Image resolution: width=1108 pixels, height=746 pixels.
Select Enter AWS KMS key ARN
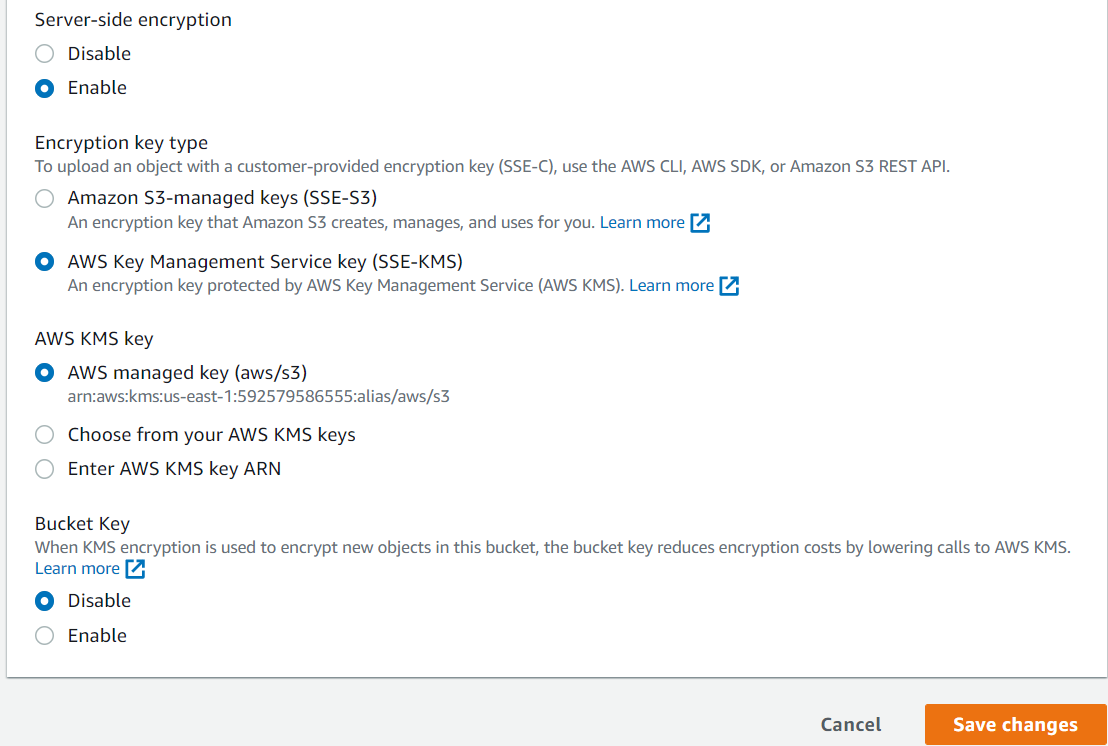coord(44,468)
